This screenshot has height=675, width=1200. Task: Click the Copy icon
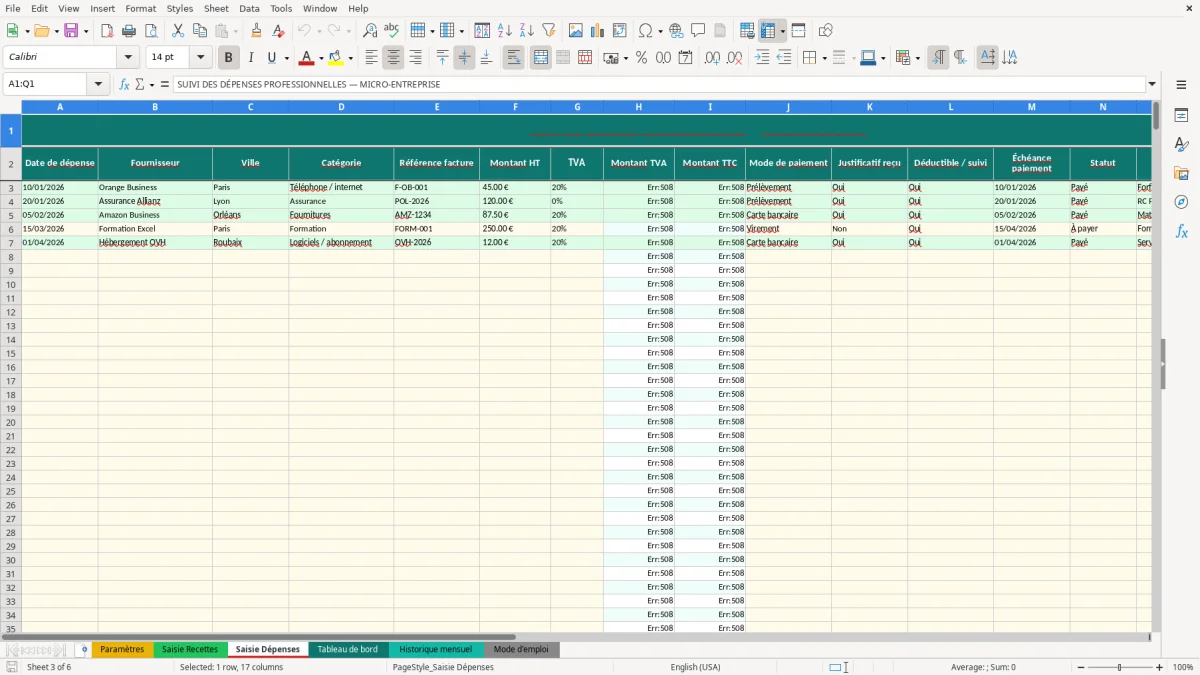[200, 31]
